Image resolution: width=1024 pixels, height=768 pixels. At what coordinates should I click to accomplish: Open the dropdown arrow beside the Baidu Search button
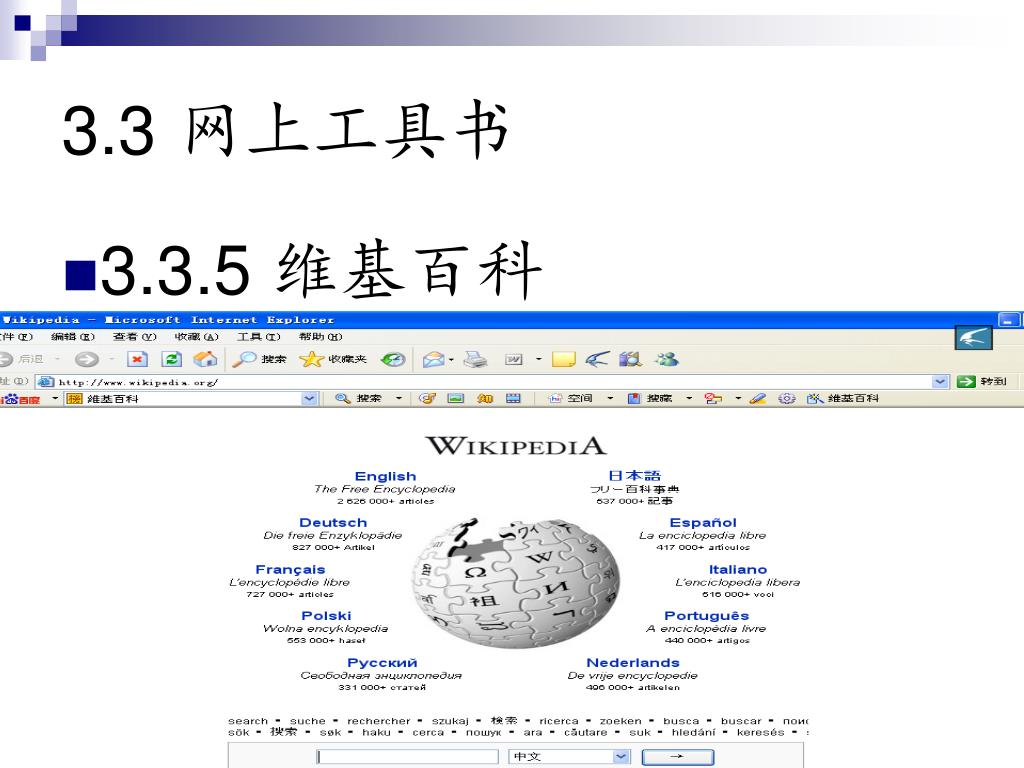click(x=398, y=398)
